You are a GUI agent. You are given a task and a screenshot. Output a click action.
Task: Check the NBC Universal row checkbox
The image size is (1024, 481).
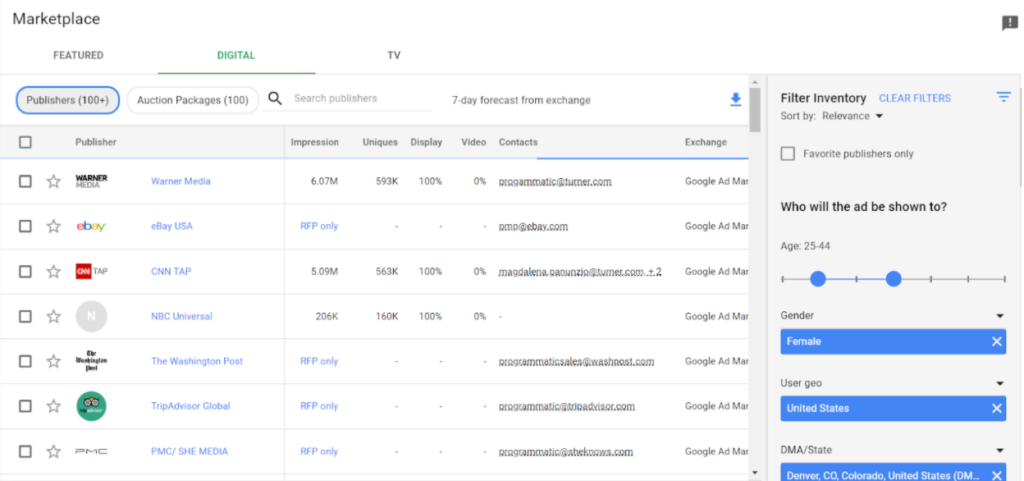25,317
